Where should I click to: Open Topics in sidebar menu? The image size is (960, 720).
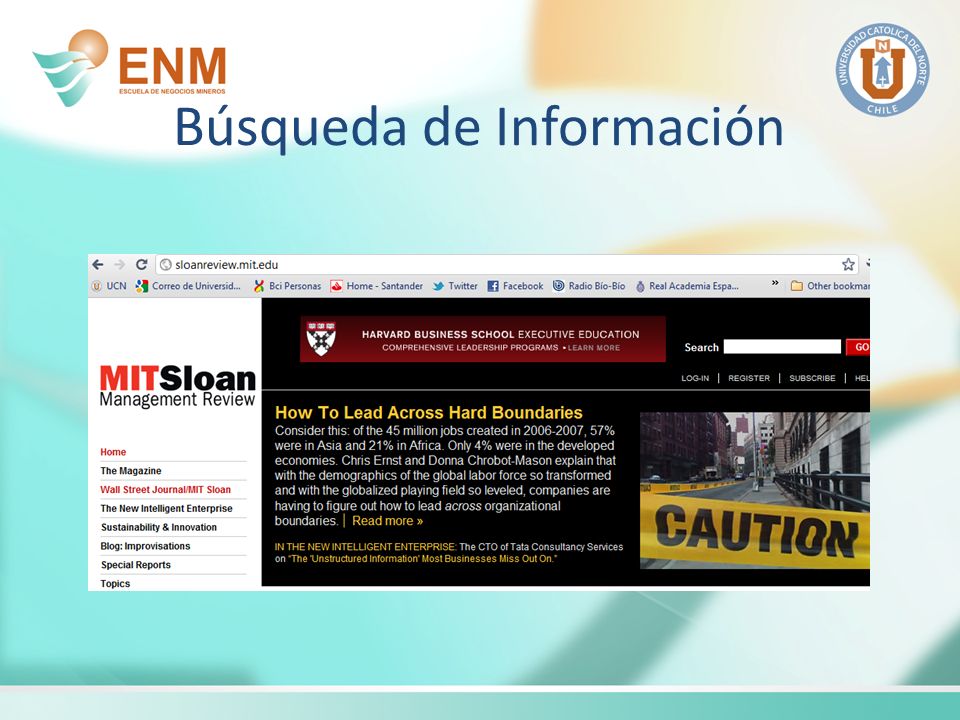coord(115,583)
